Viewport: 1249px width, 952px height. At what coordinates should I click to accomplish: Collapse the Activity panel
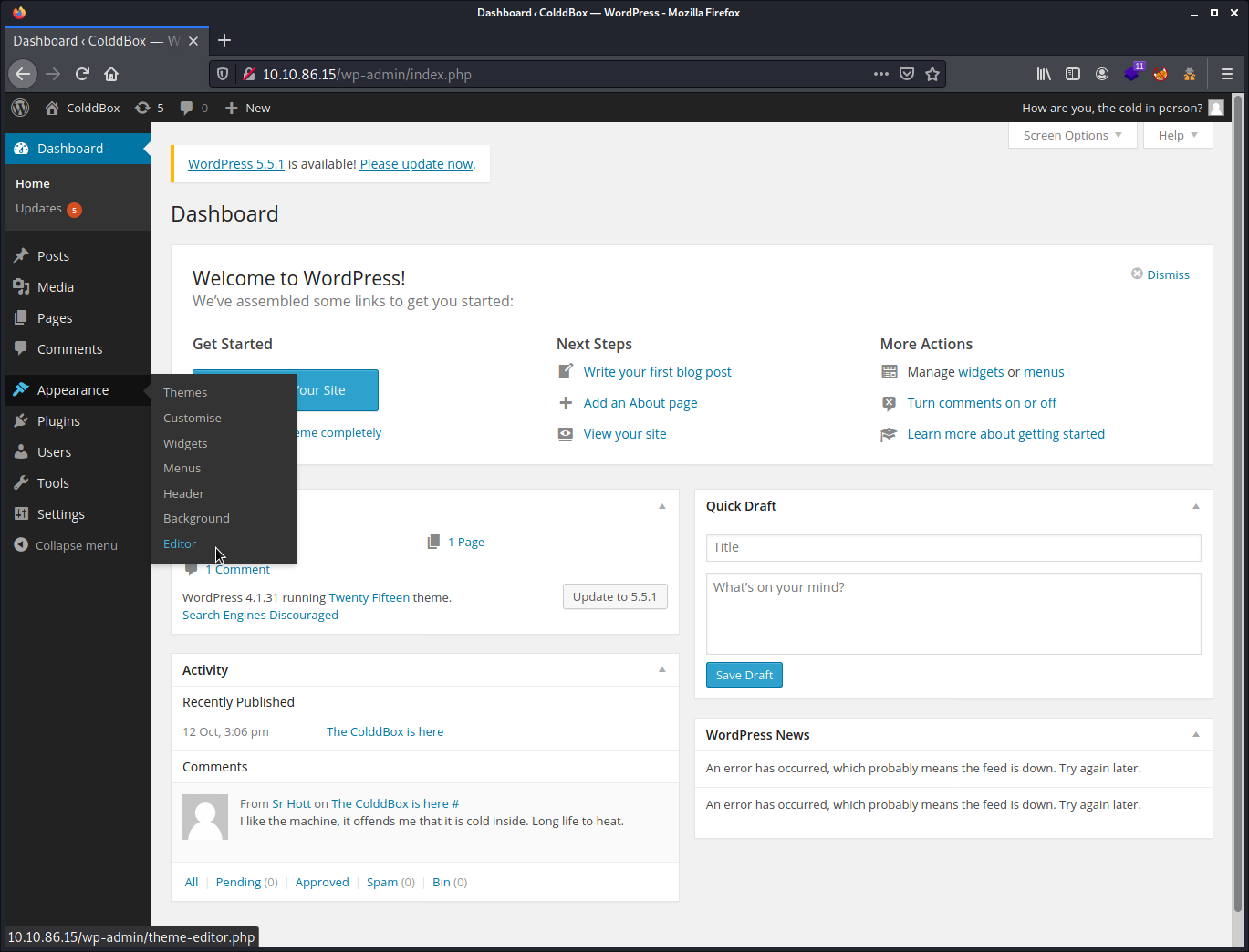coord(662,669)
